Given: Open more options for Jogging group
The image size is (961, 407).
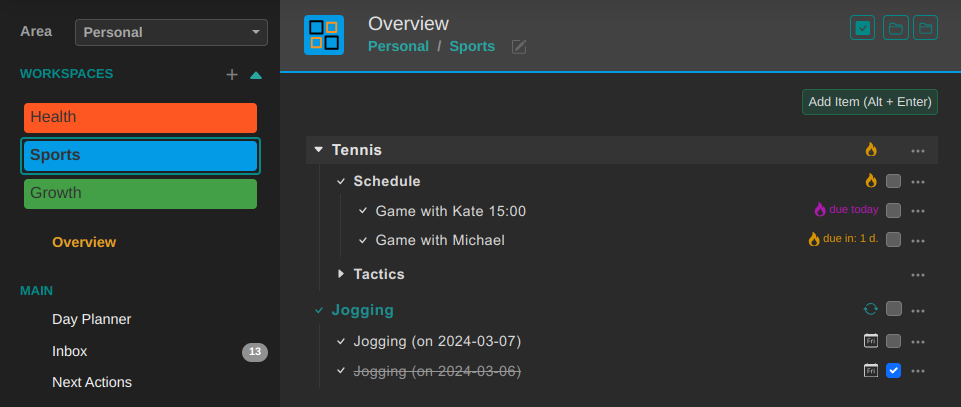Looking at the screenshot, I should tap(917, 311).
